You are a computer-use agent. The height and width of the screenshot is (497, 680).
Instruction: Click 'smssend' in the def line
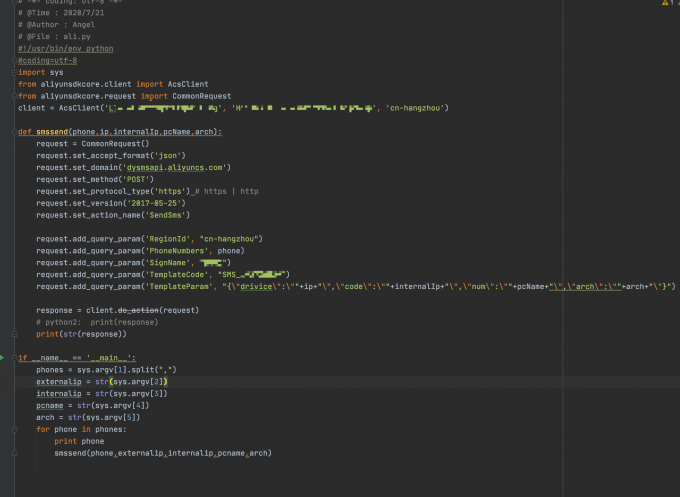52,132
